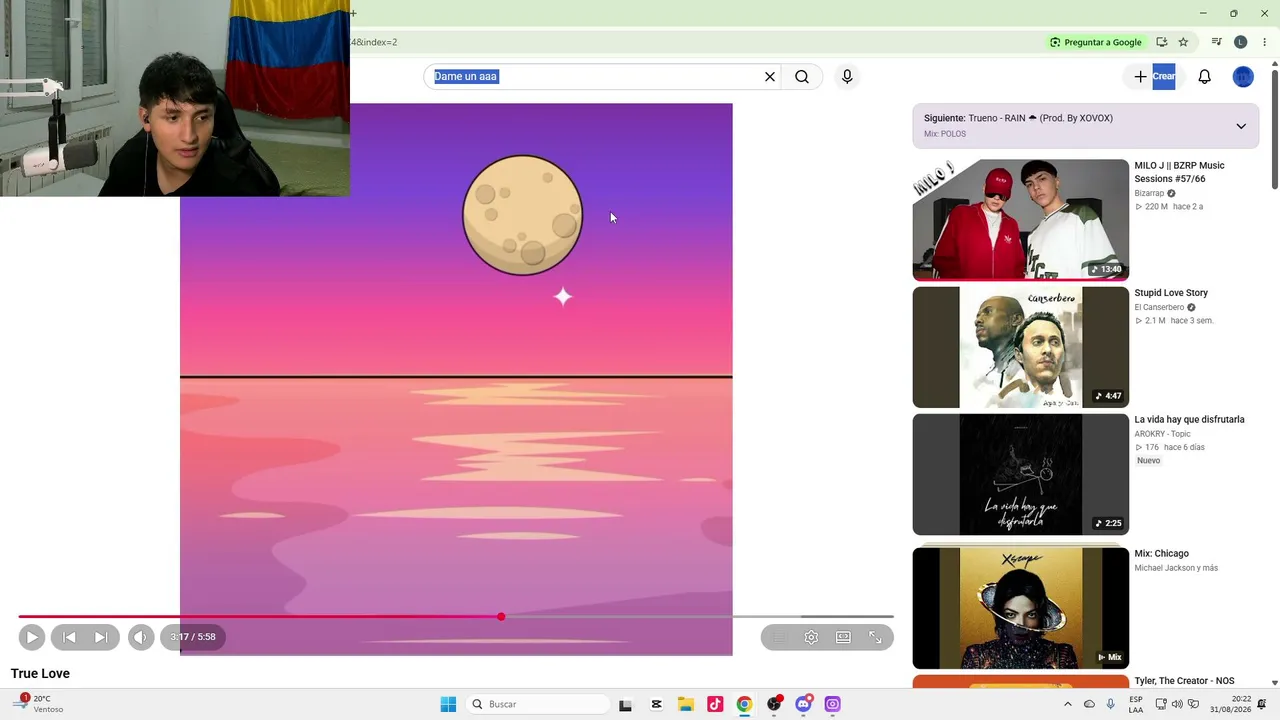1280x720 pixels.
Task: Clear the search box text
Action: point(770,77)
